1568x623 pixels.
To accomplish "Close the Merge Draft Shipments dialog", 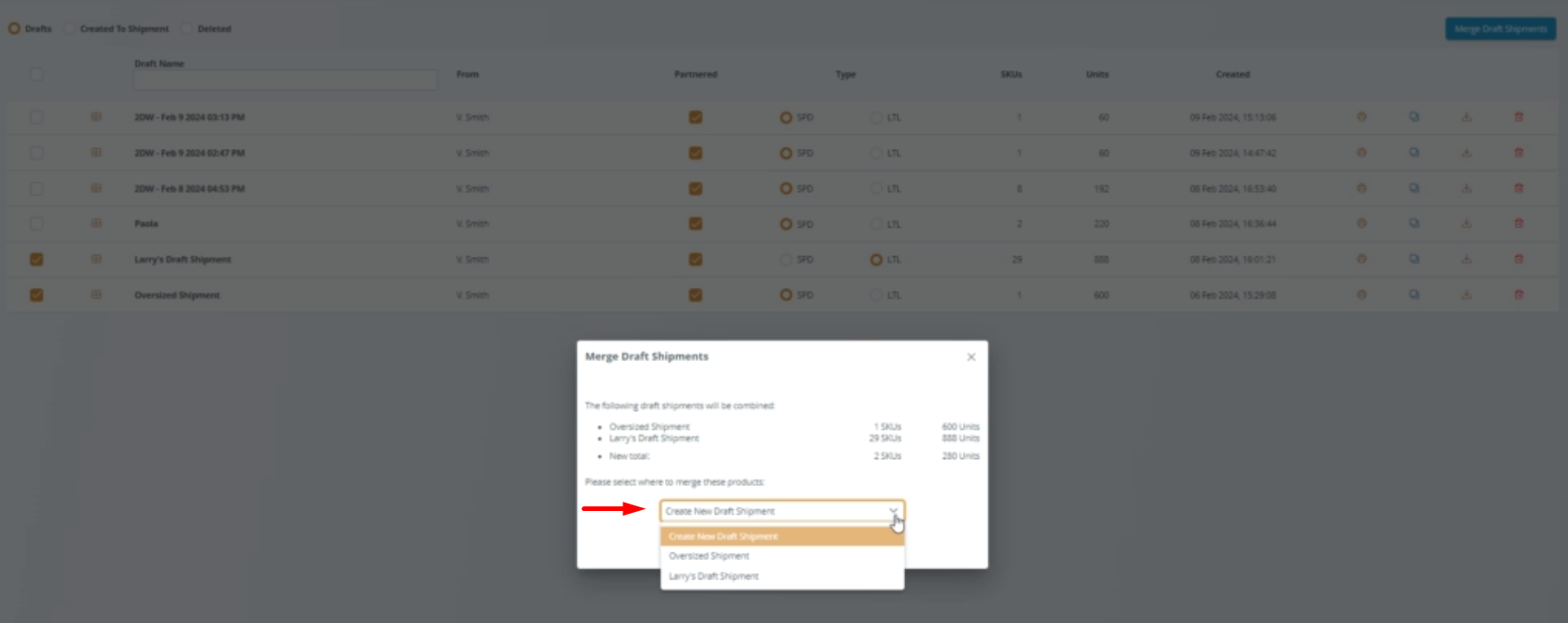I will click(x=971, y=357).
